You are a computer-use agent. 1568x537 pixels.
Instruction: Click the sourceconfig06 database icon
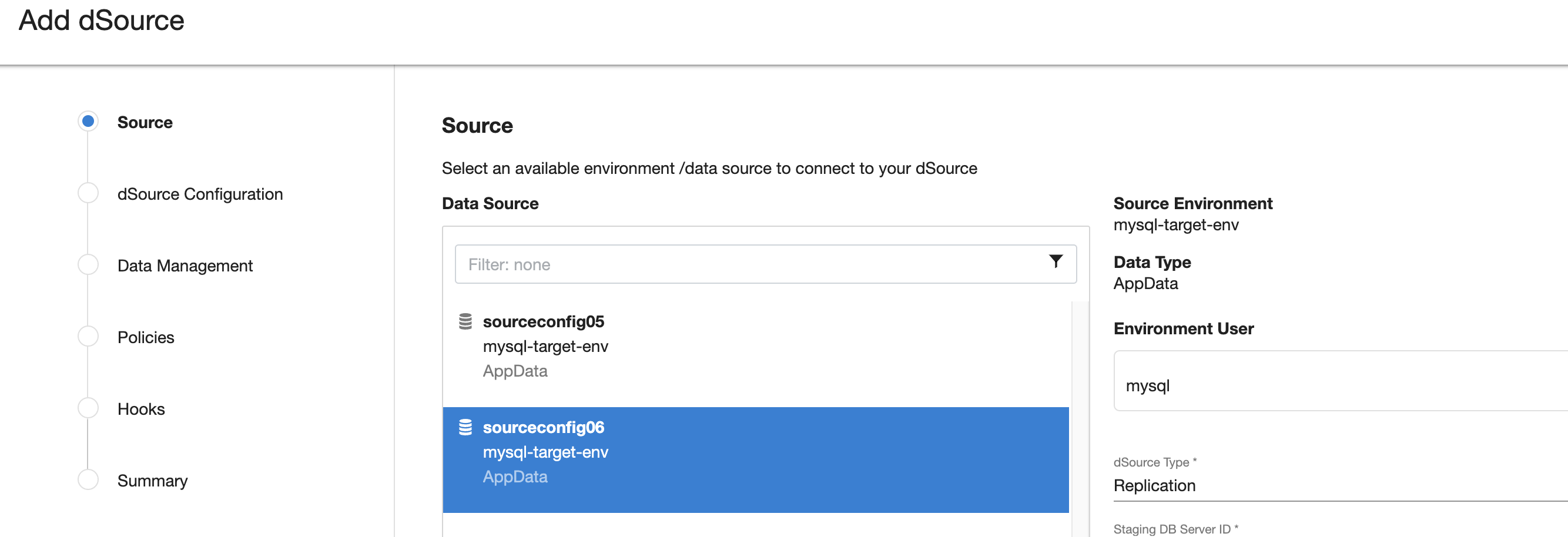click(465, 427)
